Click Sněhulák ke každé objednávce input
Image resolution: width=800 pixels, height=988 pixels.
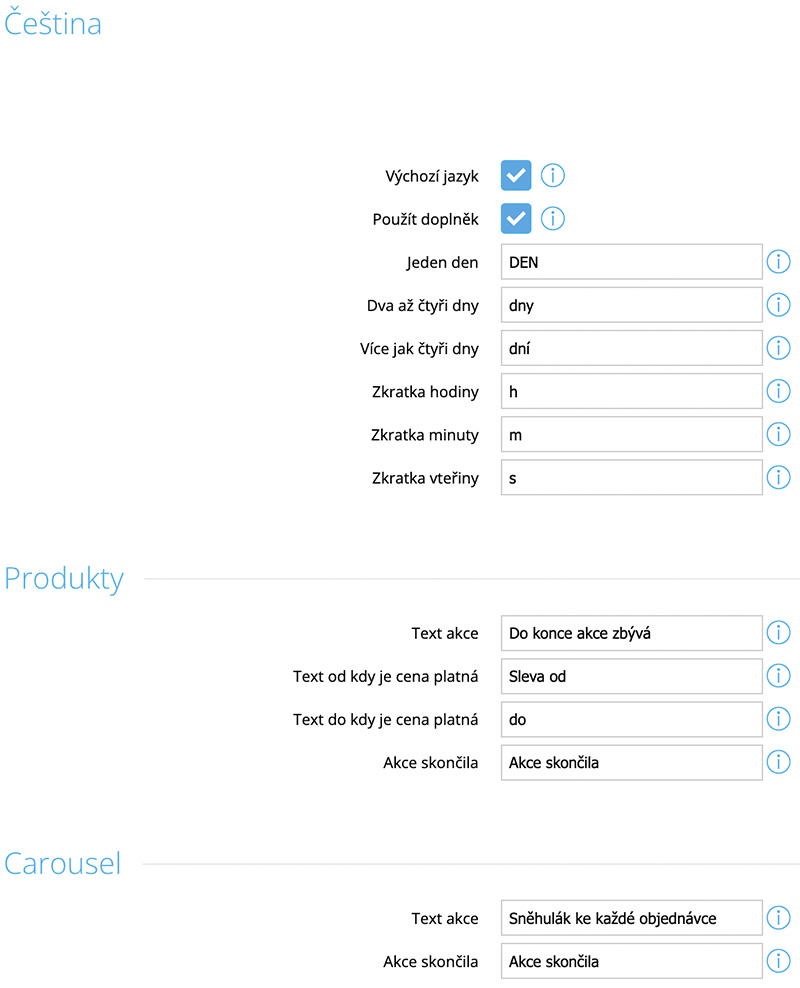click(x=631, y=918)
